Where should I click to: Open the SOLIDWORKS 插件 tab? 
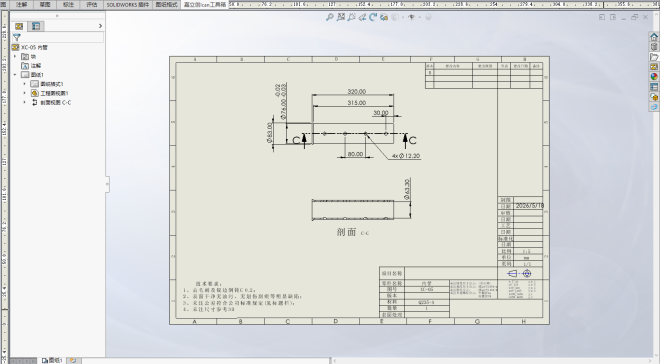(128, 5)
